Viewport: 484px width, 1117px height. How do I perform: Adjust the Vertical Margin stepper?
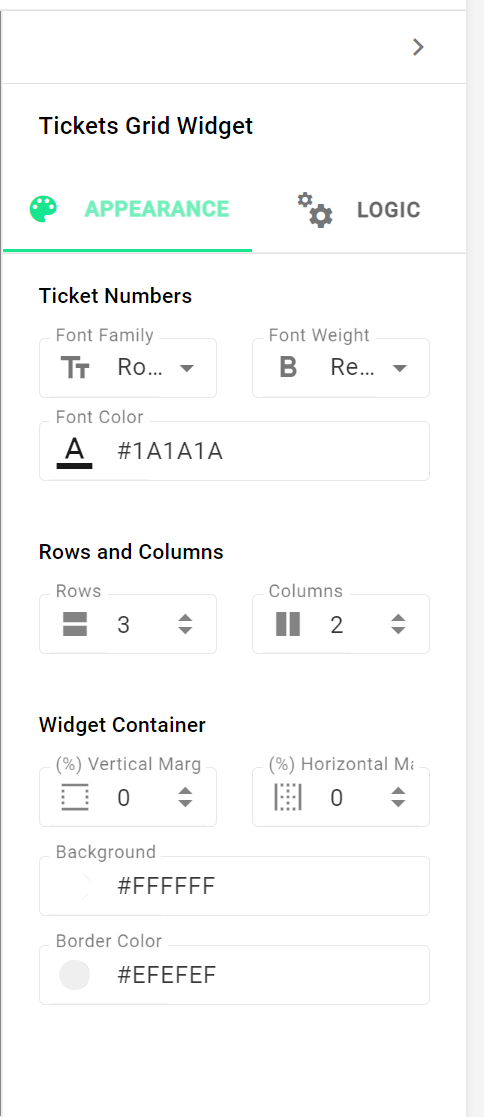(x=185, y=797)
